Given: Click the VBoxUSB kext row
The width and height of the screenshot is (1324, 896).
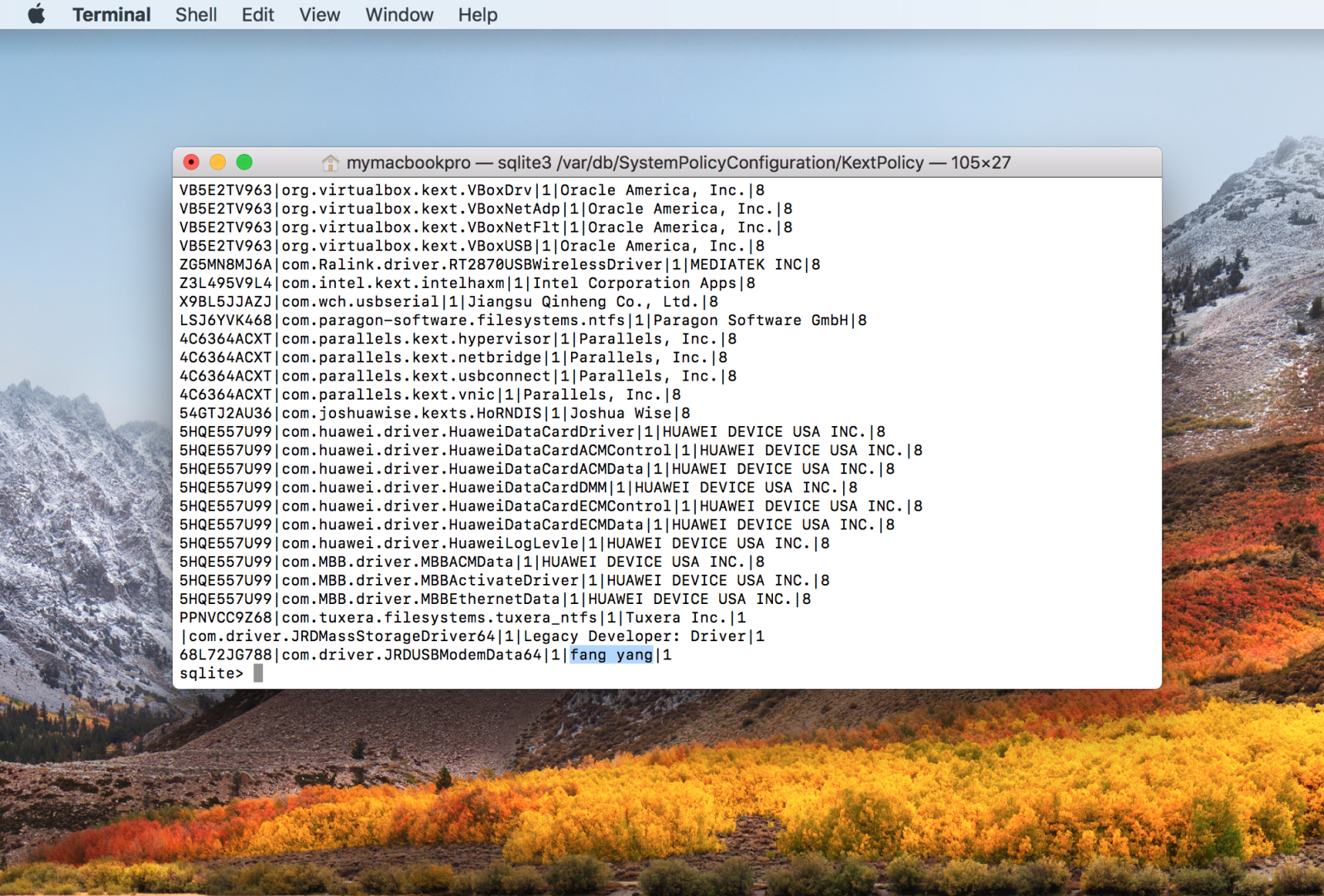Looking at the screenshot, I should (x=473, y=247).
